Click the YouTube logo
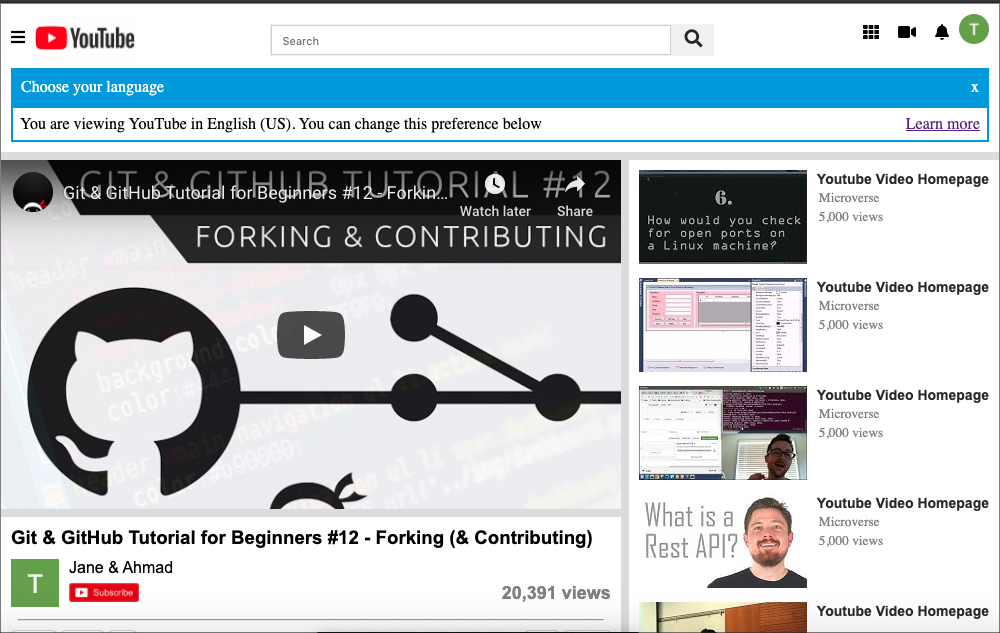Viewport: 1000px width, 633px height. (85, 38)
